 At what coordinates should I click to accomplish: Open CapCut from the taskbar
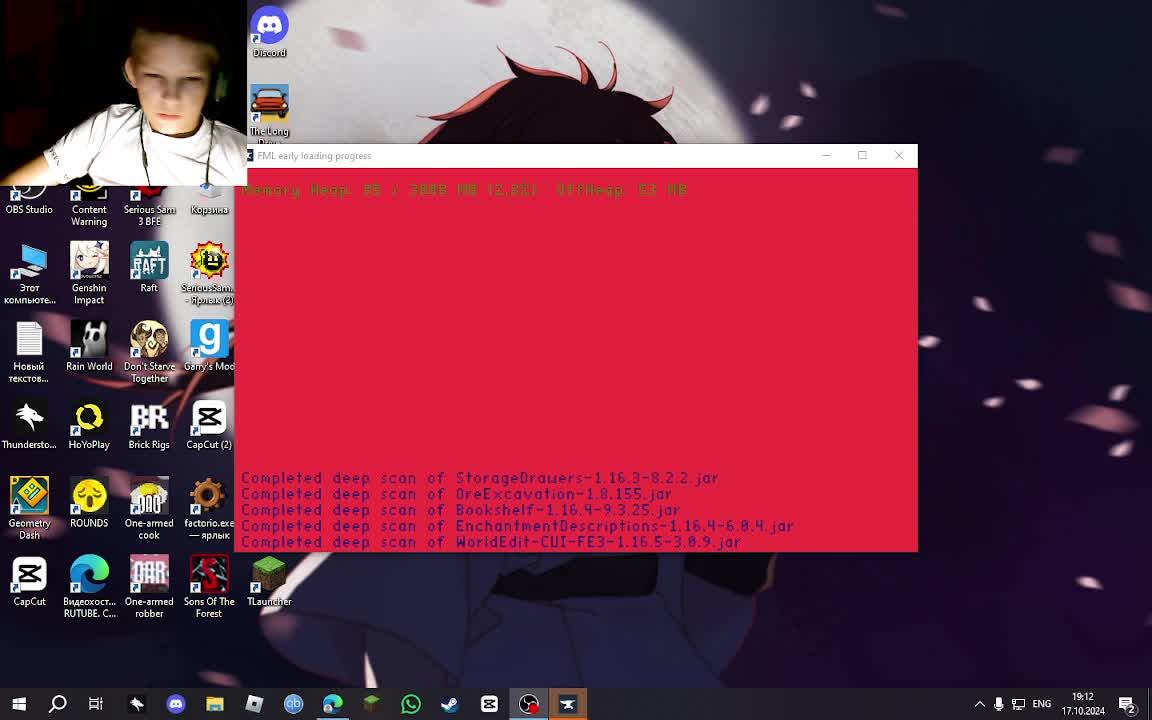tap(489, 705)
